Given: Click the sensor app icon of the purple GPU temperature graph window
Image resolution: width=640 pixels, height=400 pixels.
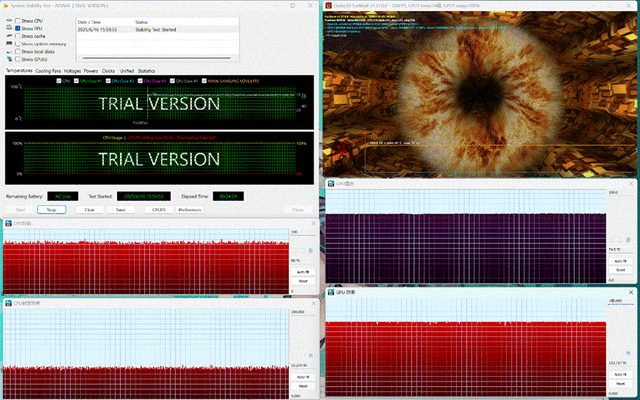Looking at the screenshot, I should click(331, 184).
